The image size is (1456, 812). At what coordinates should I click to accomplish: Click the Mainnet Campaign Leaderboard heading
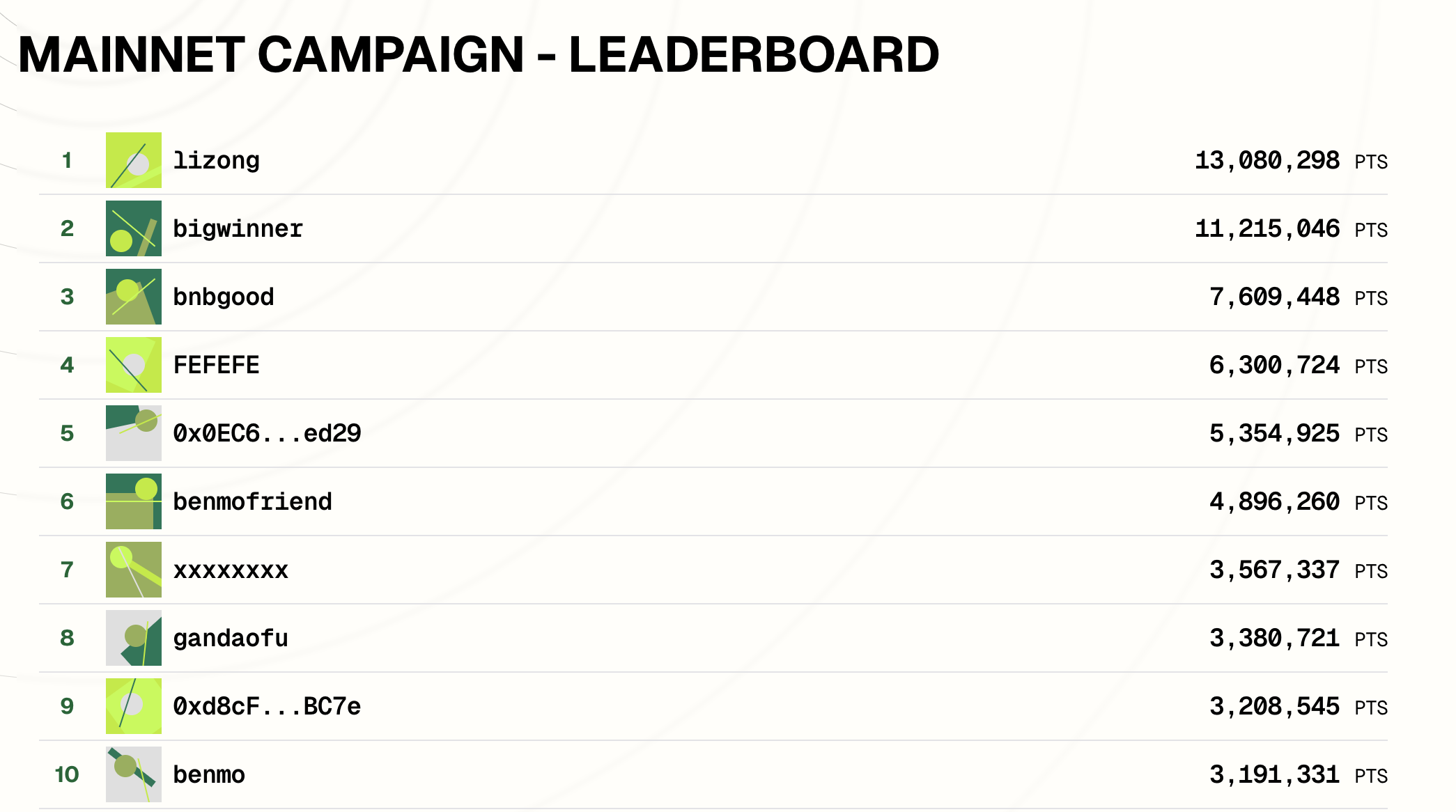point(478,54)
